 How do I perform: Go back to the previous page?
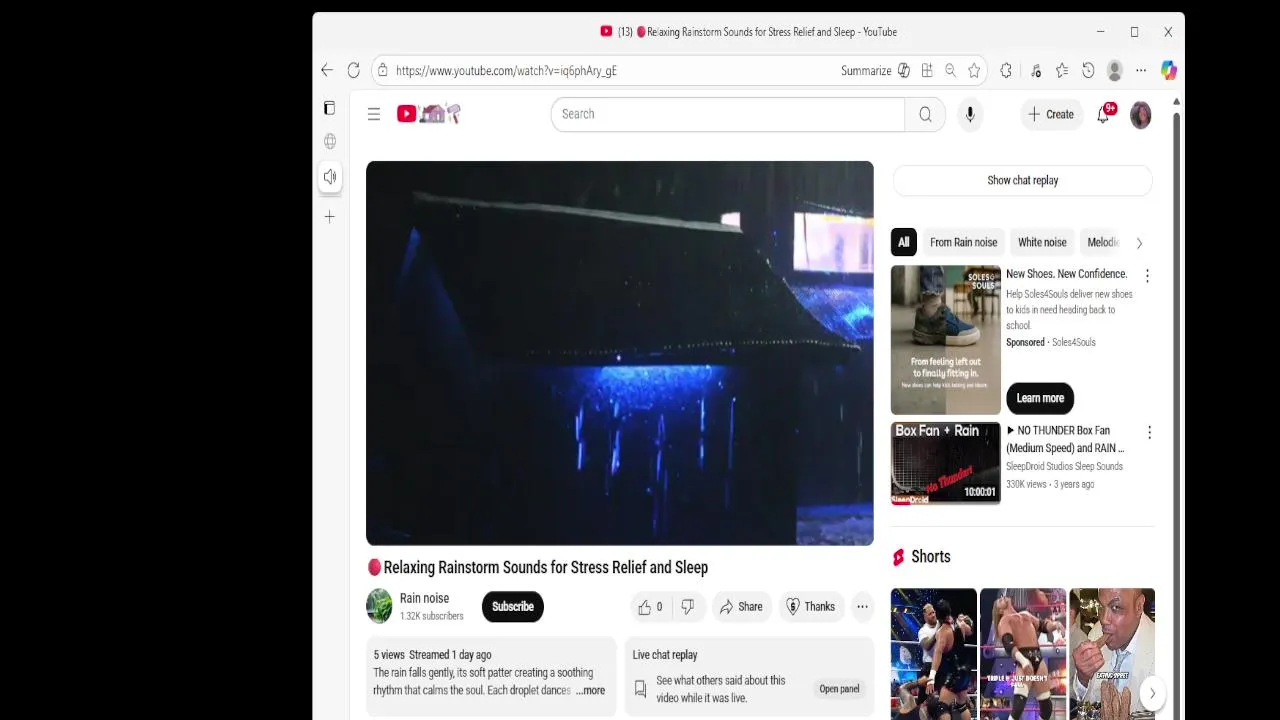(x=327, y=70)
